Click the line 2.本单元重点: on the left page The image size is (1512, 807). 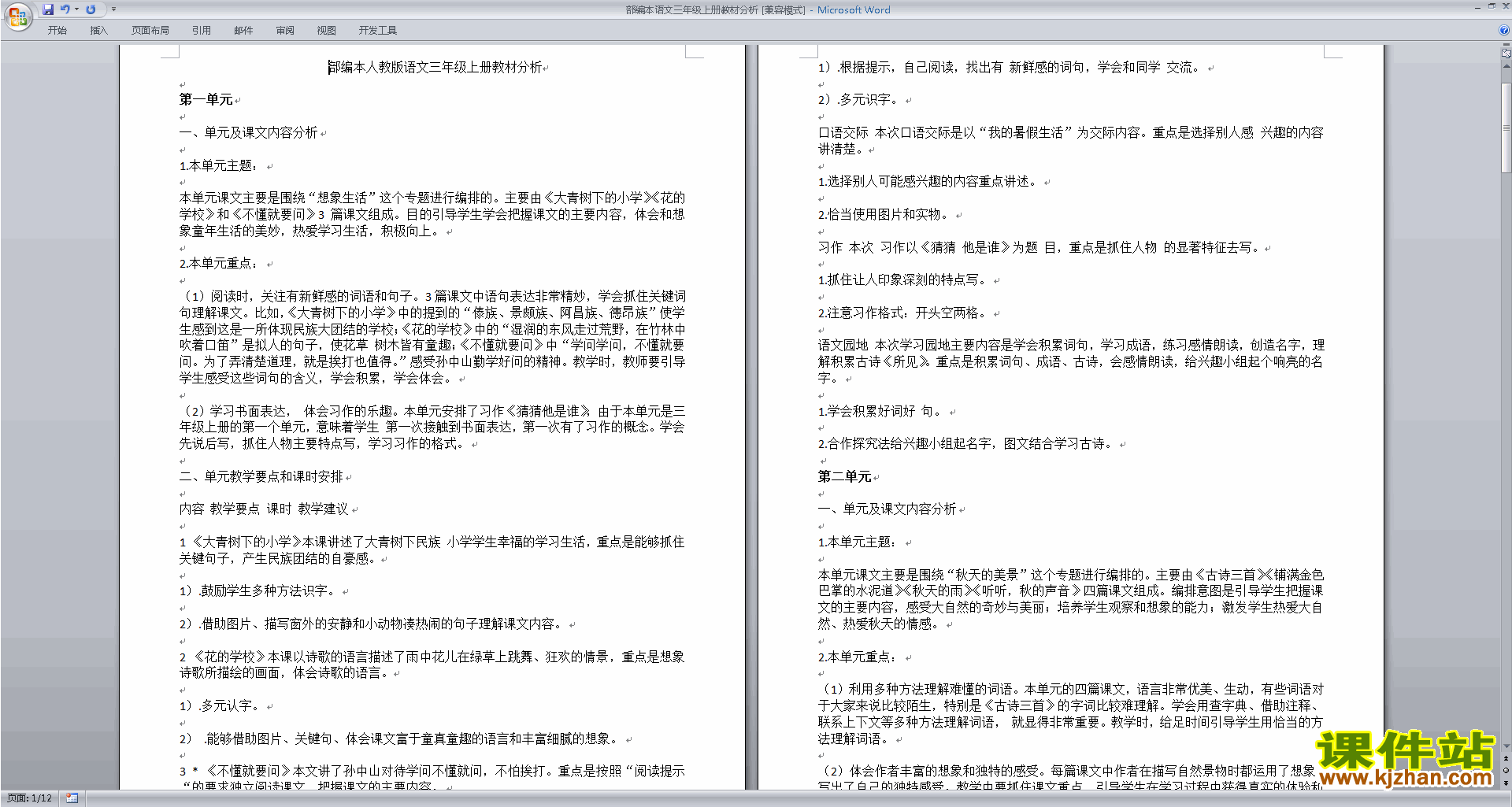[219, 264]
